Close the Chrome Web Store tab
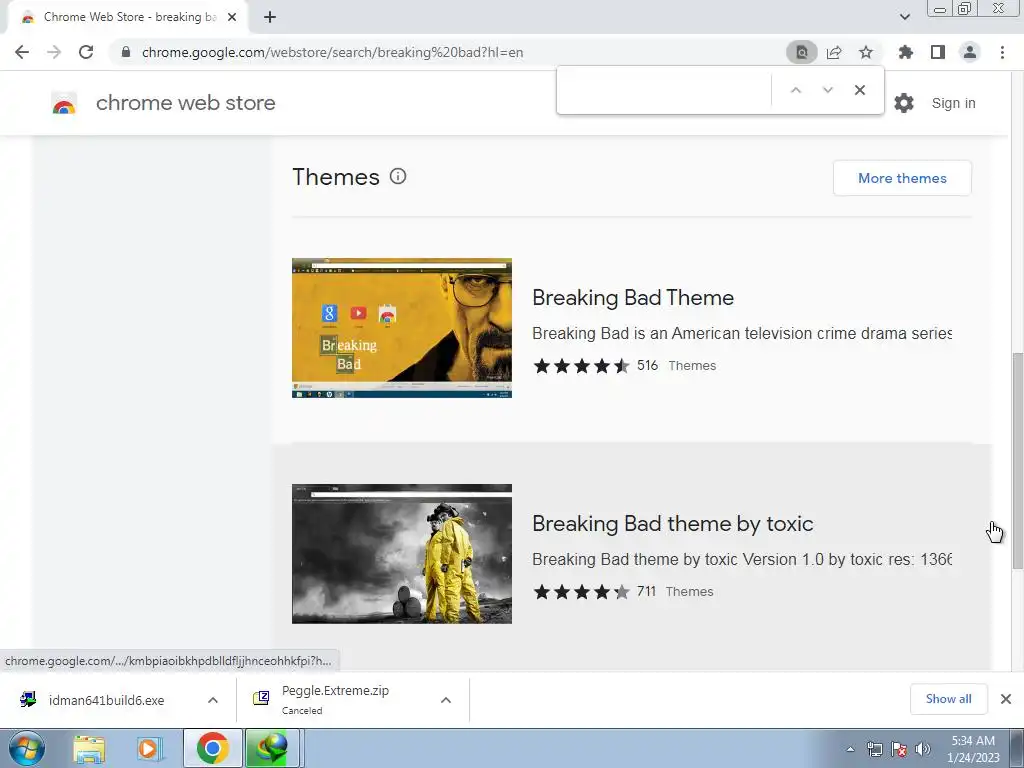1024x768 pixels. coord(232,17)
